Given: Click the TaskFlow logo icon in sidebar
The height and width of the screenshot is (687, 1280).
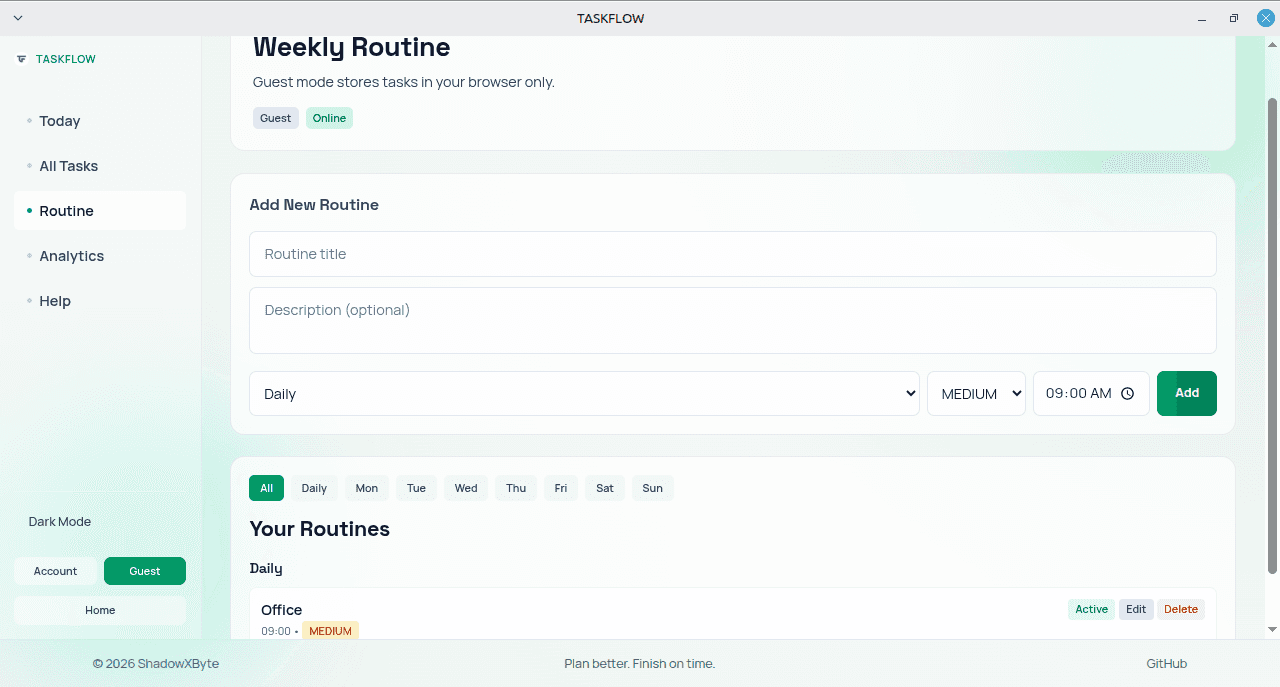Looking at the screenshot, I should click(x=22, y=59).
